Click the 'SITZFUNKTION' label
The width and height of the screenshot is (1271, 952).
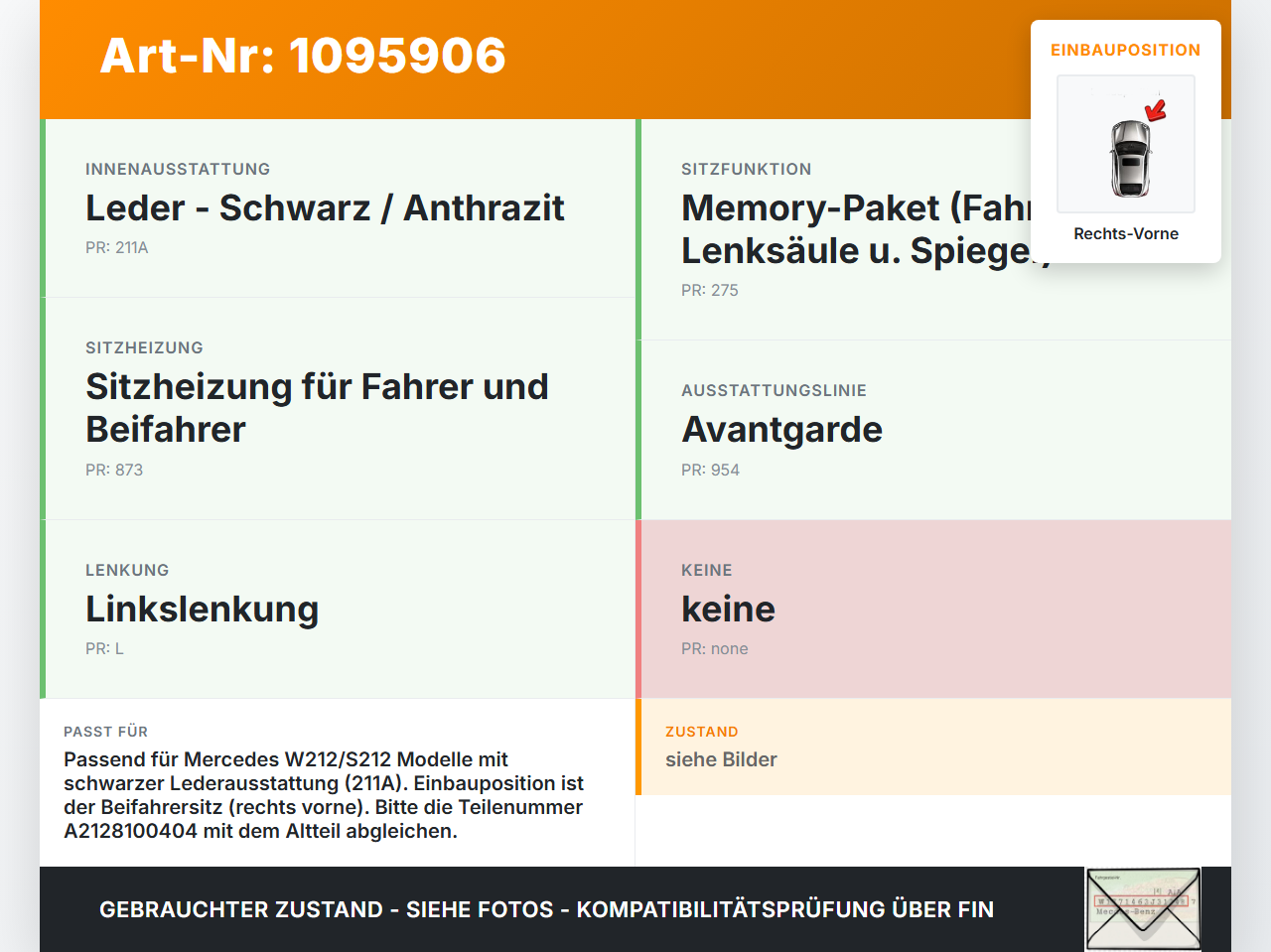pos(747,169)
